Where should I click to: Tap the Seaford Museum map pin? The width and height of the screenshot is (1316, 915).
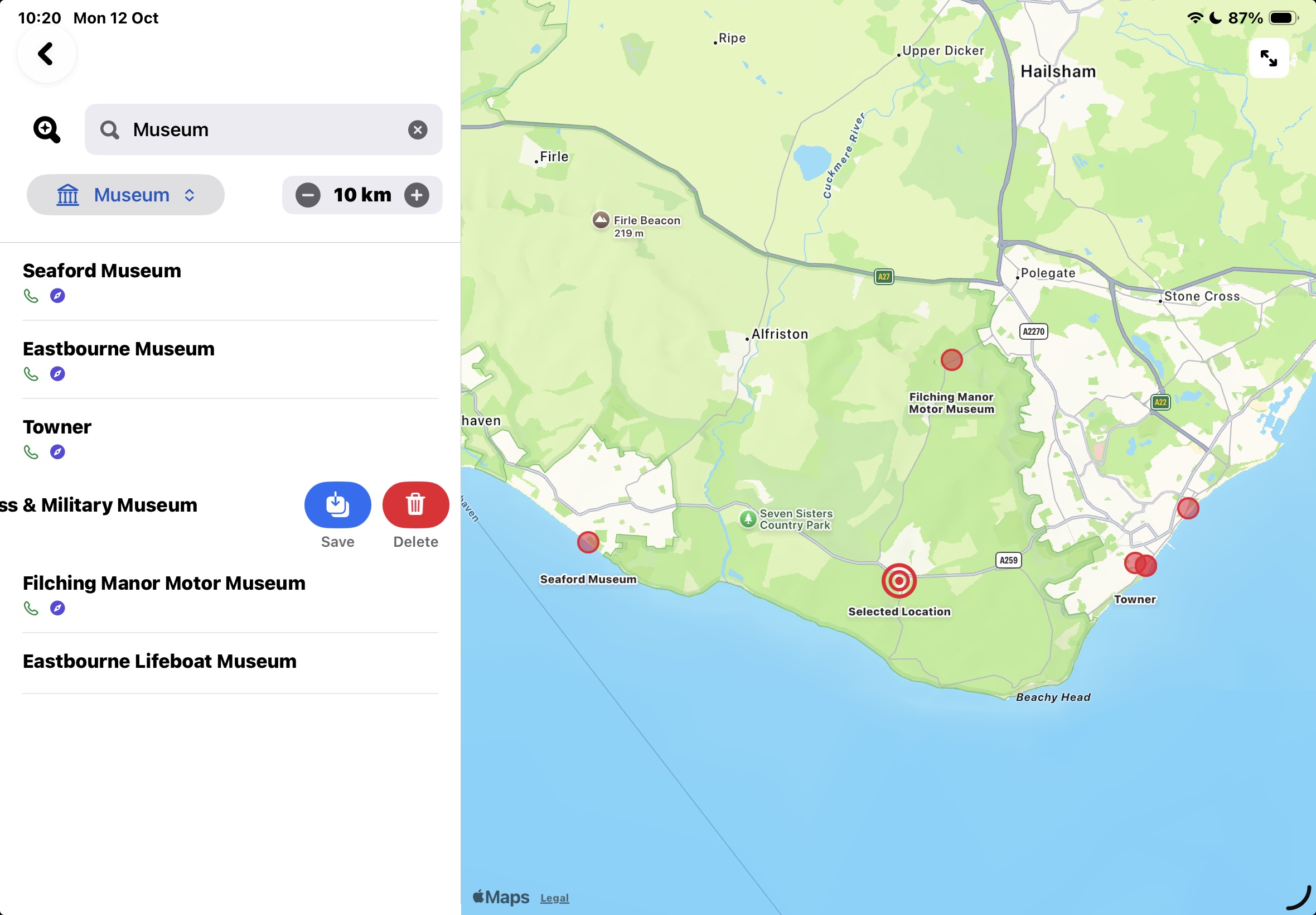coord(588,542)
